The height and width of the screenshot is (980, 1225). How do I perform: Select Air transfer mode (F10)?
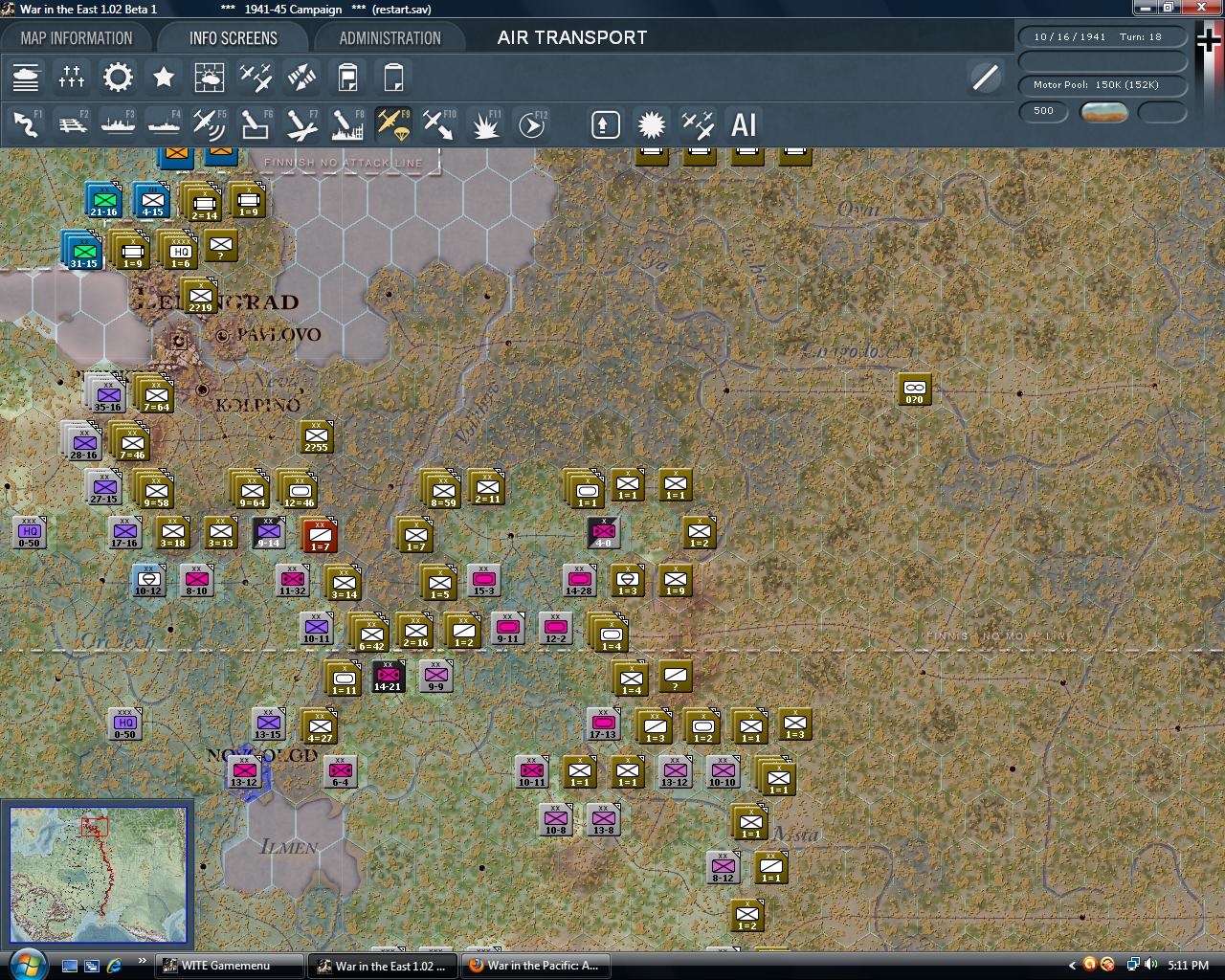[x=439, y=124]
